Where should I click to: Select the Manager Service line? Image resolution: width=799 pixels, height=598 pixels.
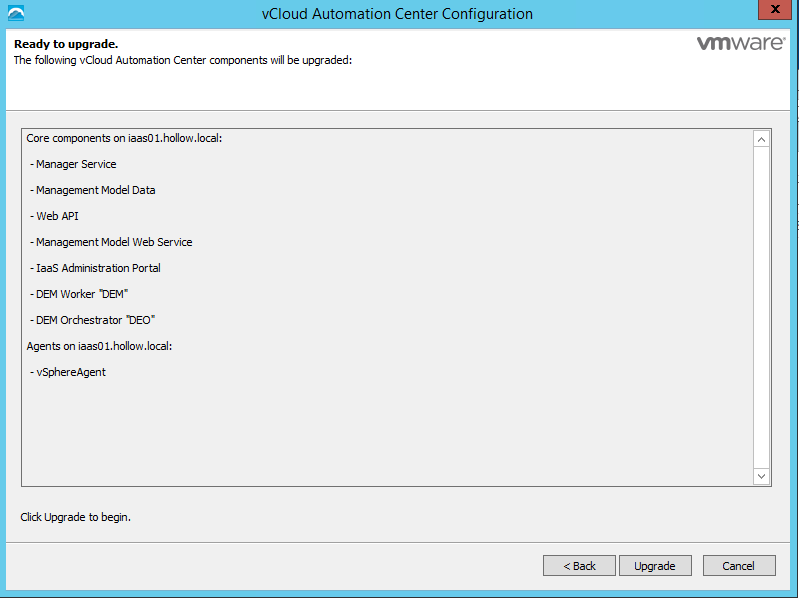click(75, 164)
